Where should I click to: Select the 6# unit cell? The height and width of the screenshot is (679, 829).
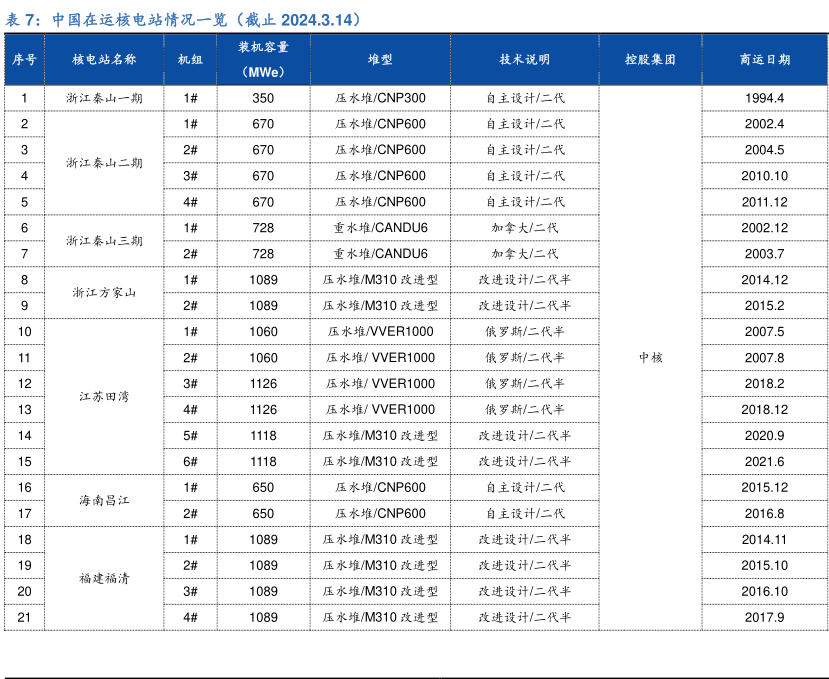coord(190,462)
